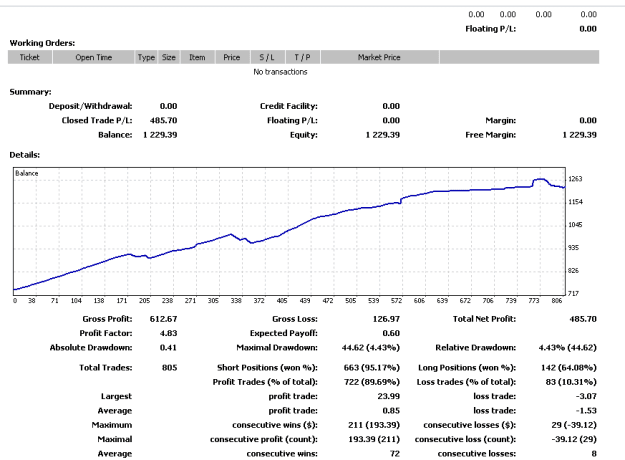Click the Margin label in Summary

[501, 120]
